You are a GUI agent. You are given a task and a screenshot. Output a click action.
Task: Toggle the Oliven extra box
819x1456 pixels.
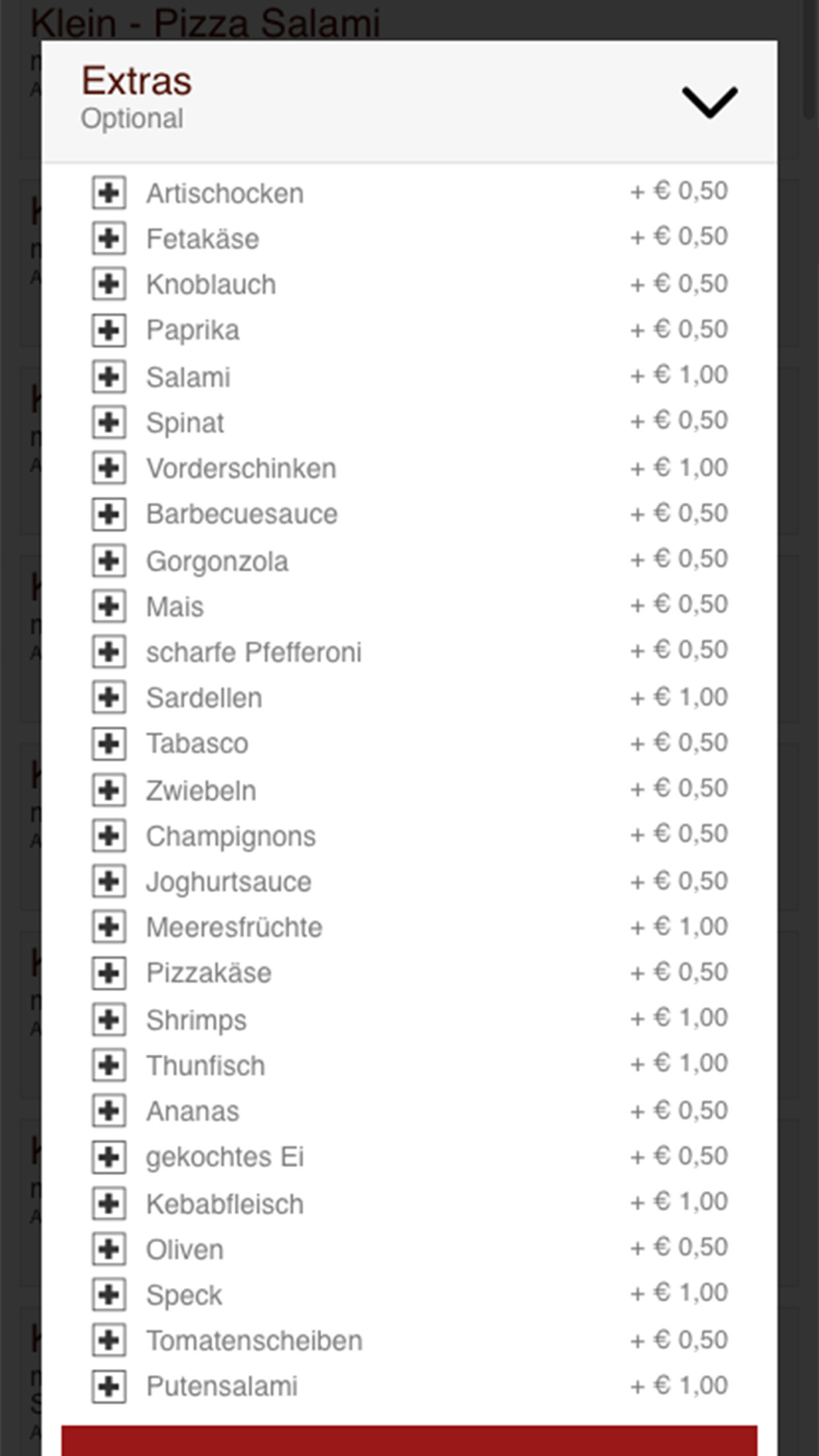(109, 1250)
